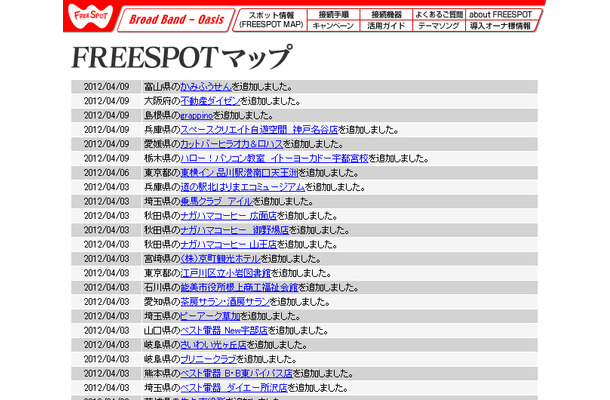Open ナガハマコーヒー 広面店 link
Image resolution: width=610 pixels, height=400 pixels.
pos(228,216)
